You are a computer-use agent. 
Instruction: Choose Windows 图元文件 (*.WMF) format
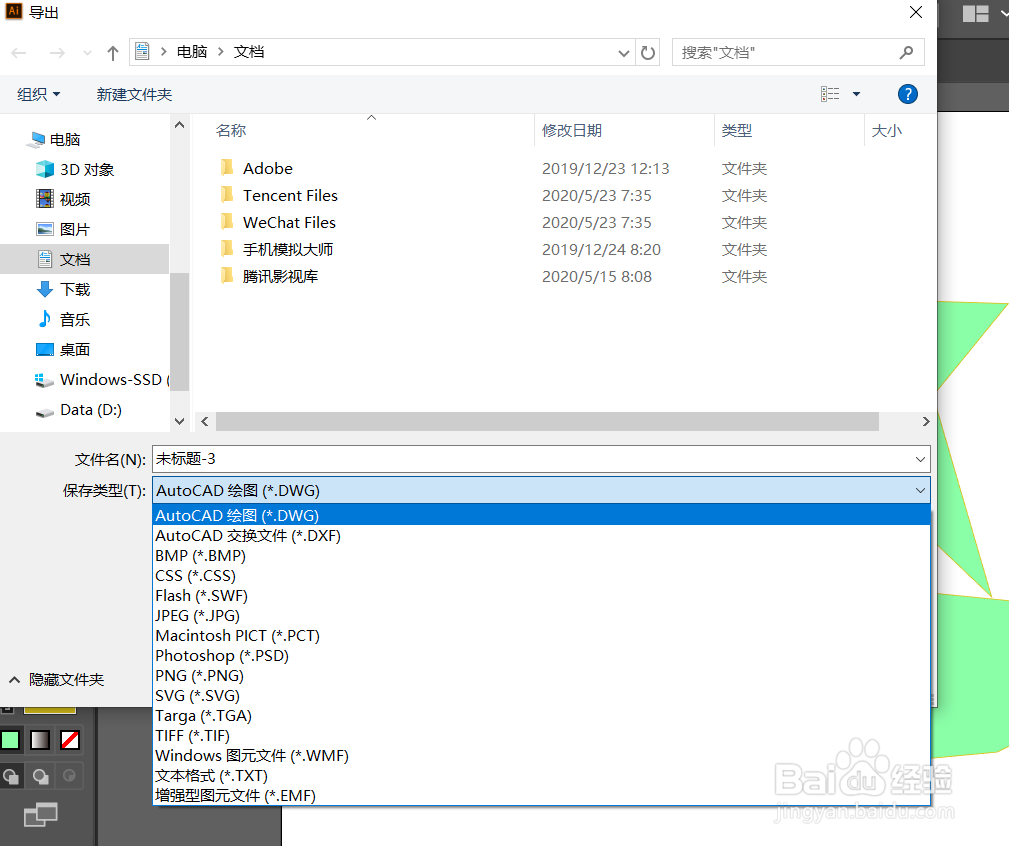click(x=542, y=755)
